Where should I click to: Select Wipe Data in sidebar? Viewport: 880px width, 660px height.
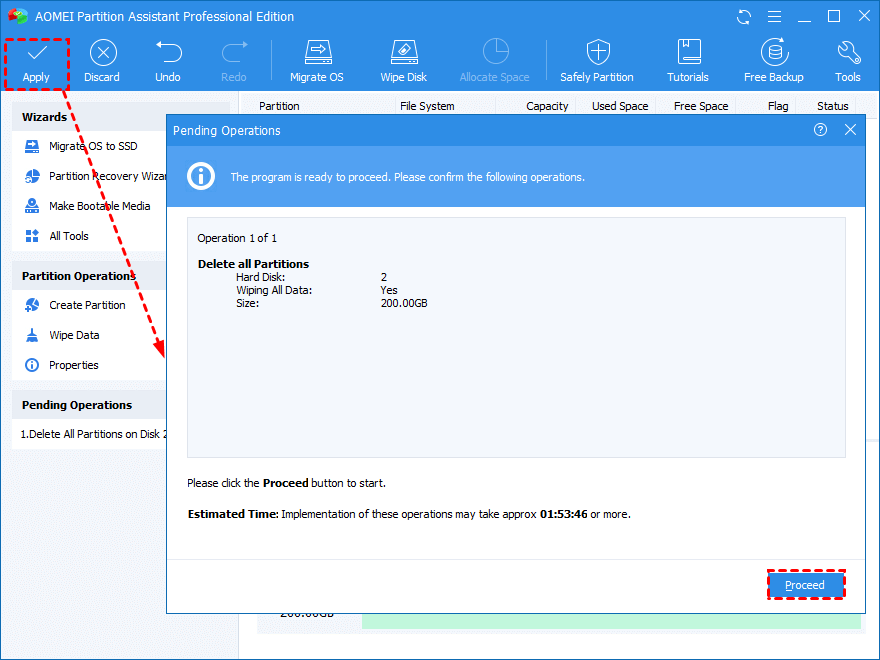pyautogui.click(x=62, y=336)
